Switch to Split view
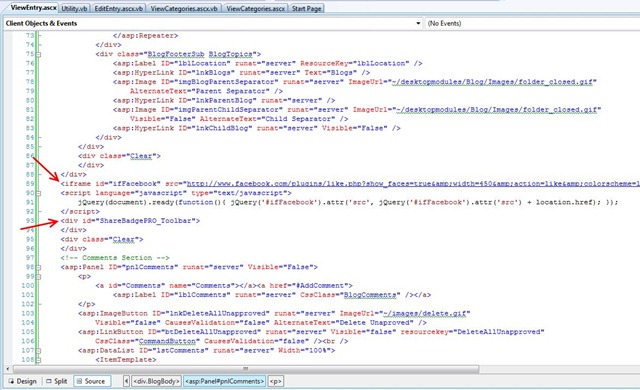 click(x=56, y=381)
